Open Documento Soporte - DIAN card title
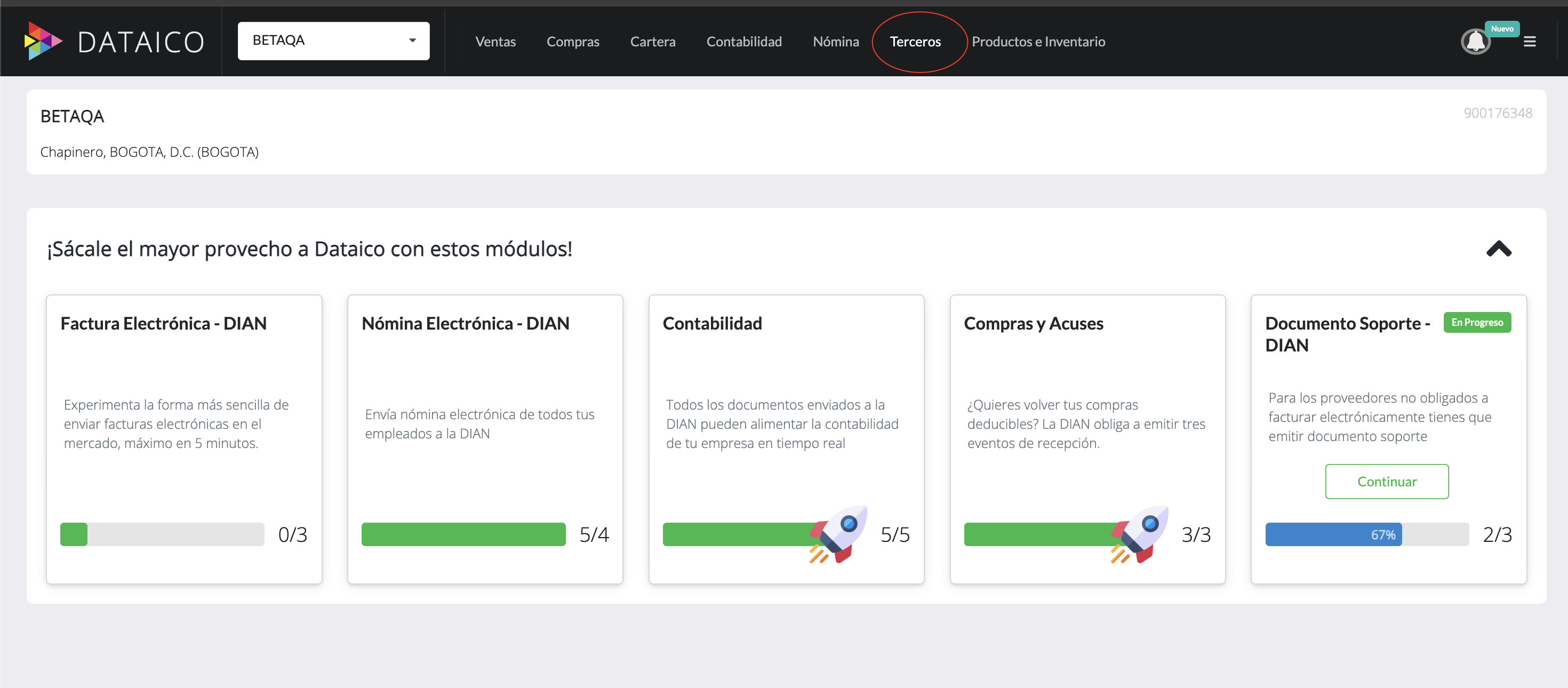 tap(1348, 334)
